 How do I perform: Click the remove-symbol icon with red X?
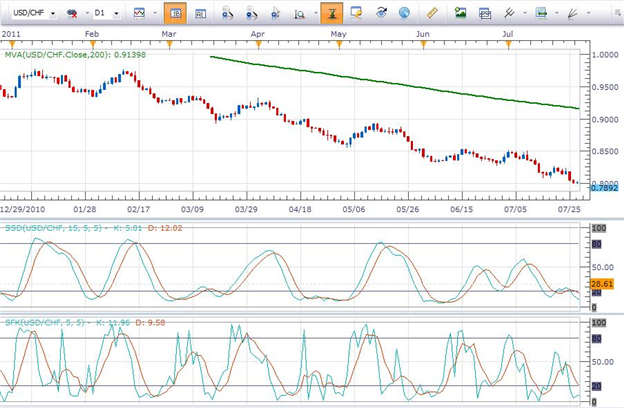(x=72, y=14)
